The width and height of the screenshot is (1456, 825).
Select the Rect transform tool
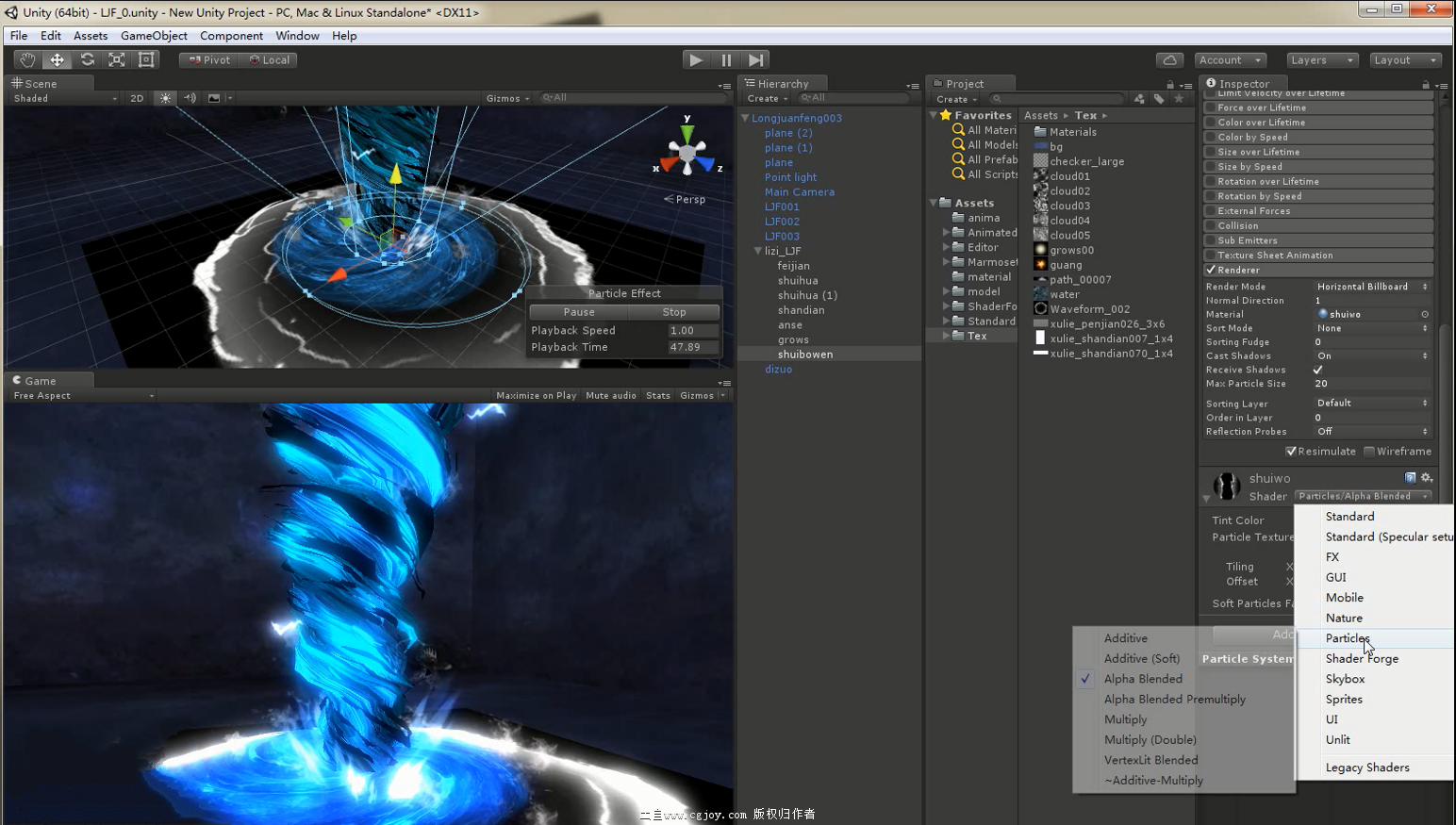[146, 59]
